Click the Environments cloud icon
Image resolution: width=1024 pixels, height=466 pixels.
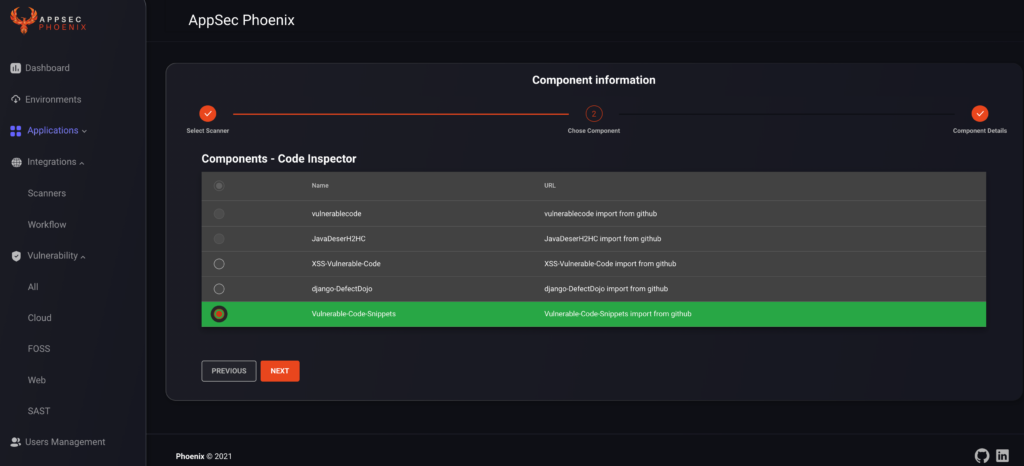click(16, 99)
